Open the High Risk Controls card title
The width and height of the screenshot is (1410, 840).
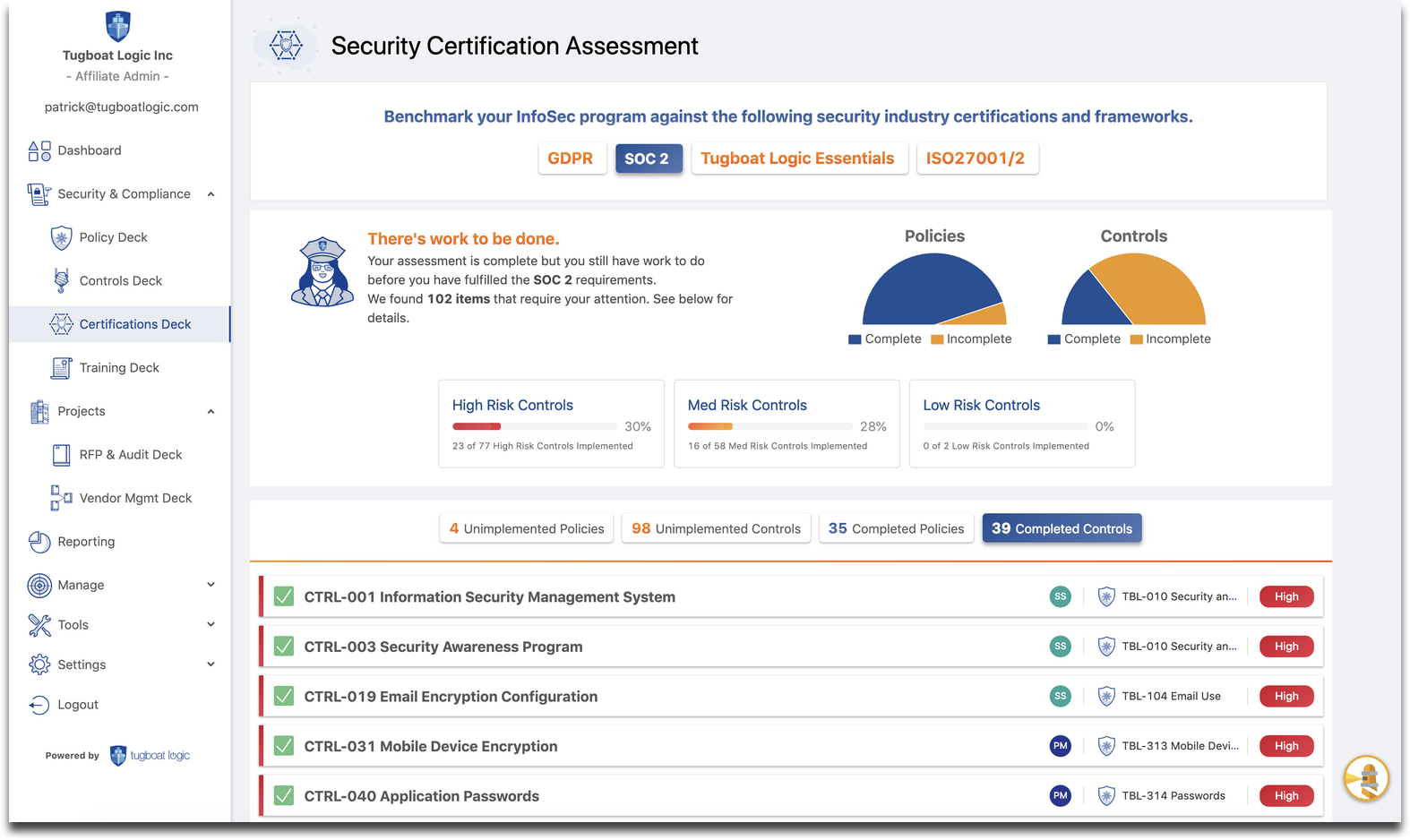pyautogui.click(x=512, y=406)
